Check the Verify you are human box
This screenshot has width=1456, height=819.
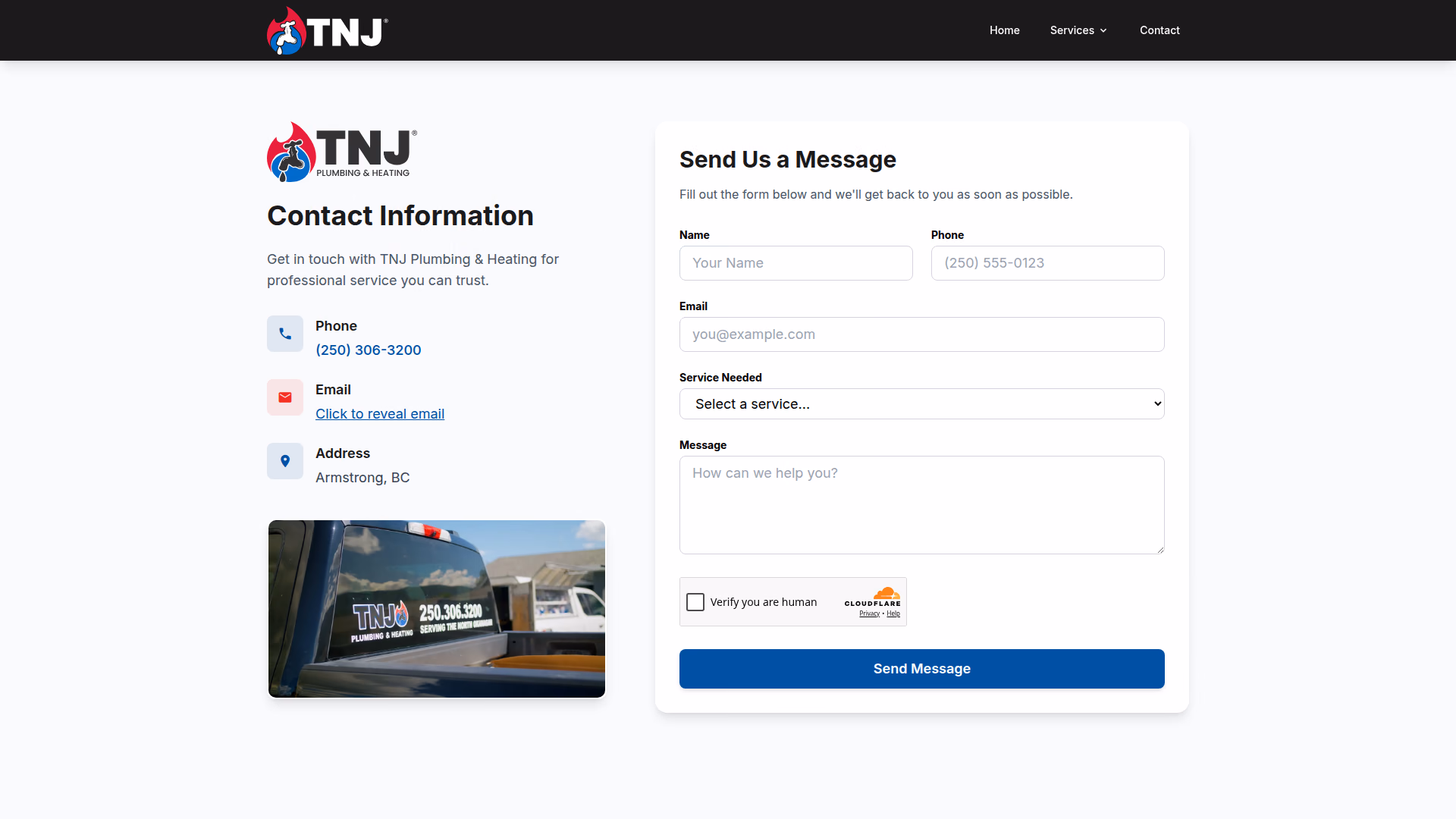tap(695, 602)
